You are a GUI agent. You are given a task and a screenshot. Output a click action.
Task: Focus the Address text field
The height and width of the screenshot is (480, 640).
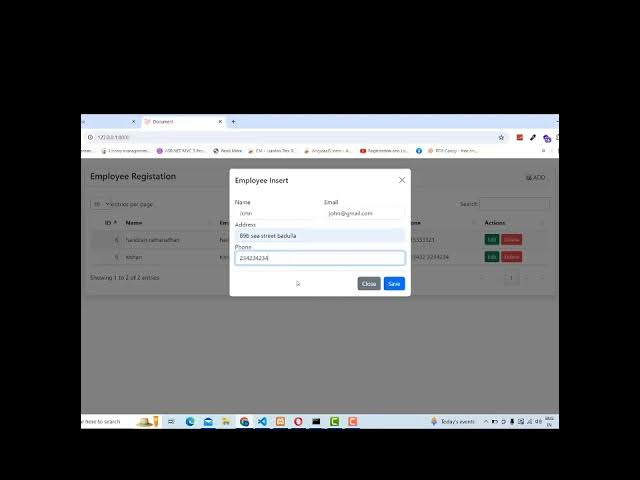319,236
